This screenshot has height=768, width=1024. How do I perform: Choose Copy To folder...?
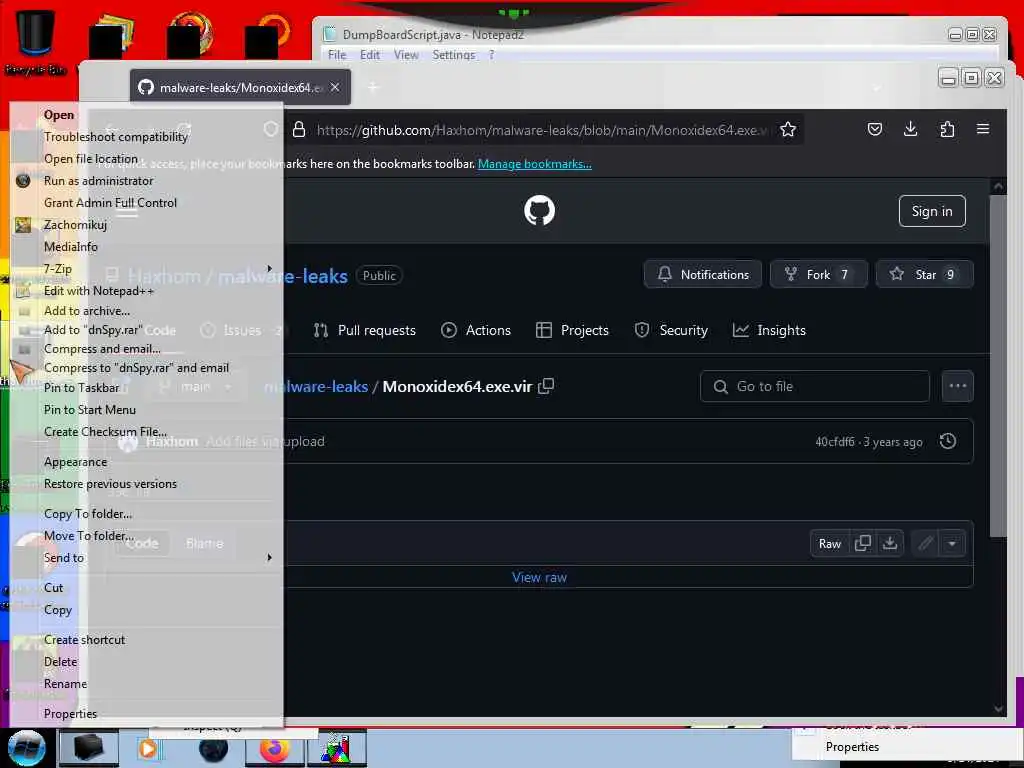pos(146,514)
